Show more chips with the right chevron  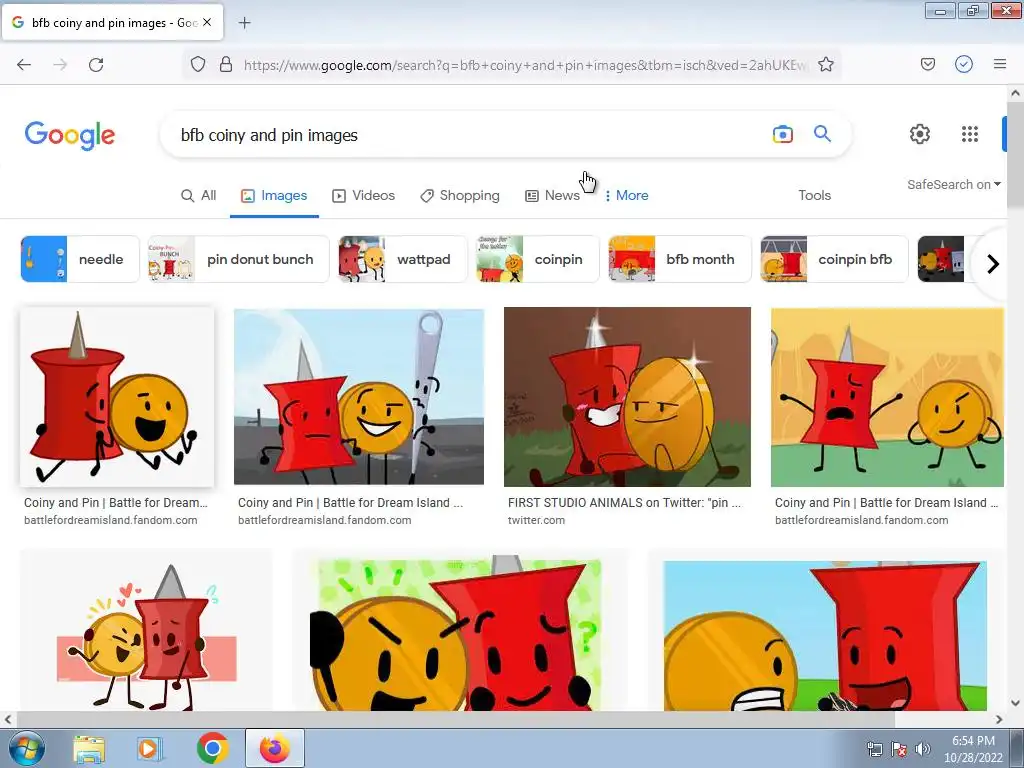click(x=993, y=264)
